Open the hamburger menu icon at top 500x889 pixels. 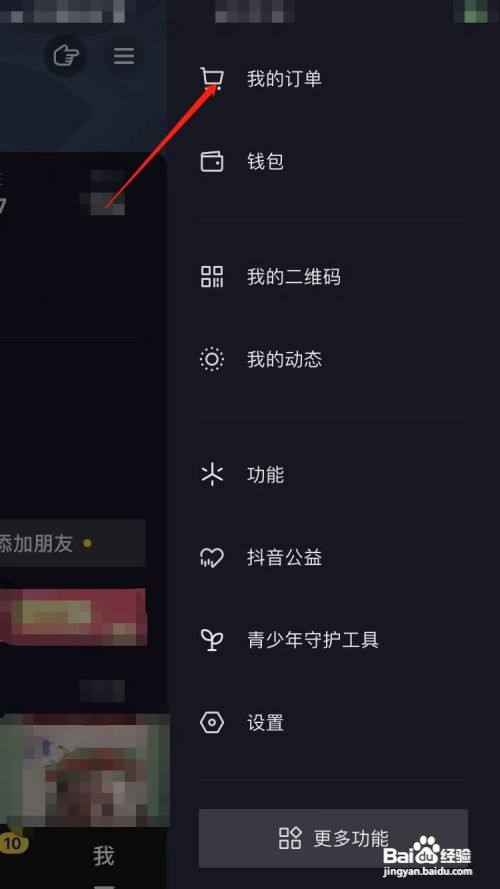pyautogui.click(x=124, y=56)
